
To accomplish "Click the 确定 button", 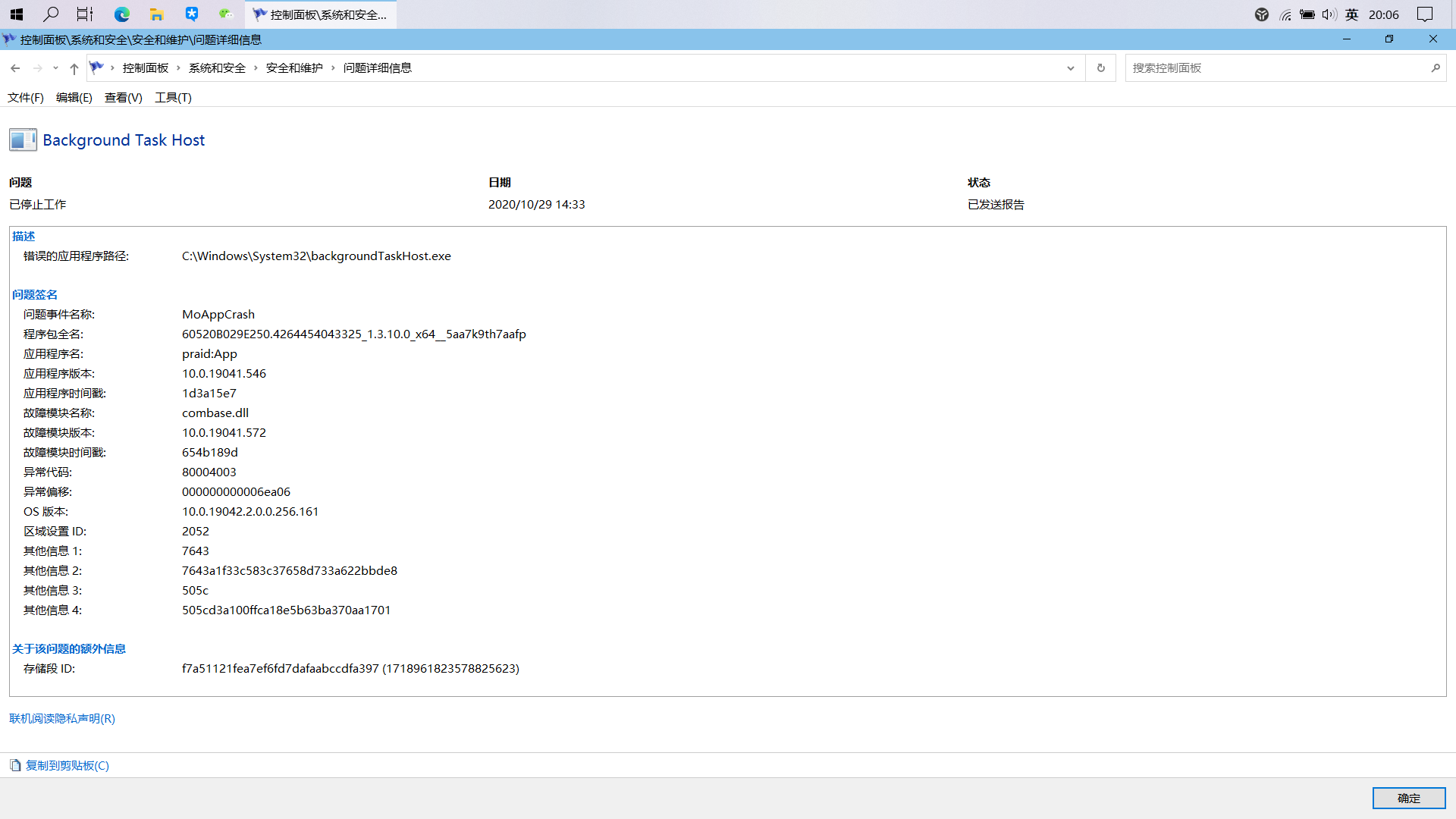I will point(1409,798).
